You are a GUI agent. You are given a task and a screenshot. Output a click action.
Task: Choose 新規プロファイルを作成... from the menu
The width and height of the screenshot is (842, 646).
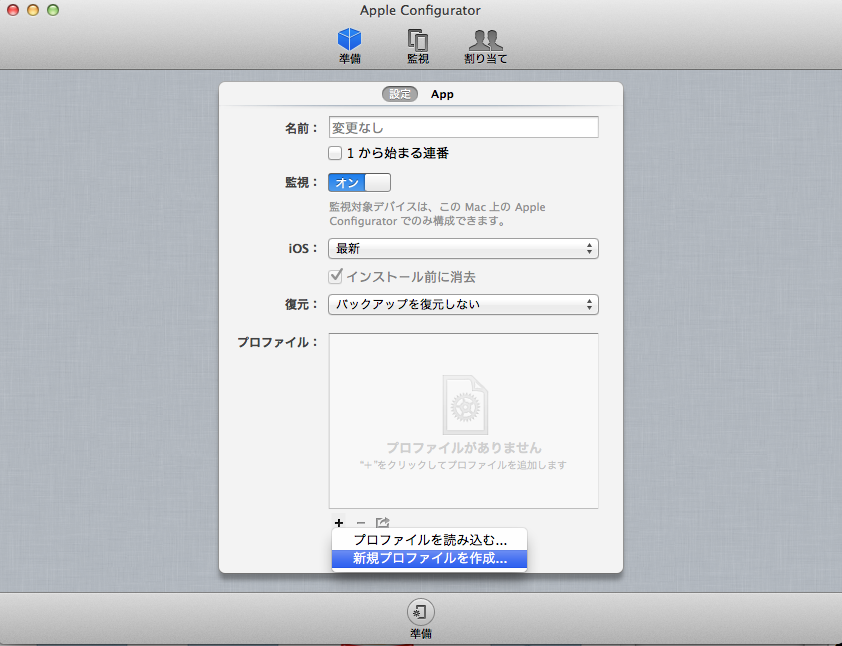tap(430, 558)
